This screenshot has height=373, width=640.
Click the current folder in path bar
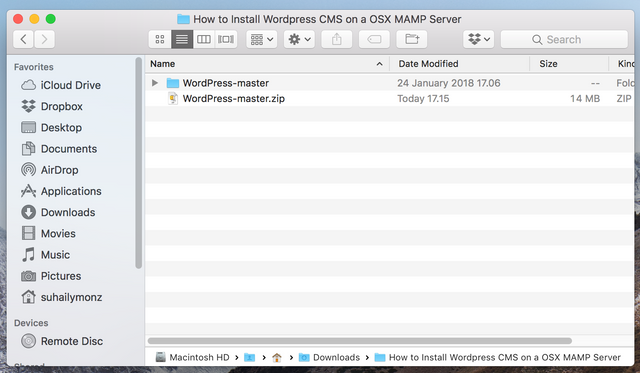point(498,357)
